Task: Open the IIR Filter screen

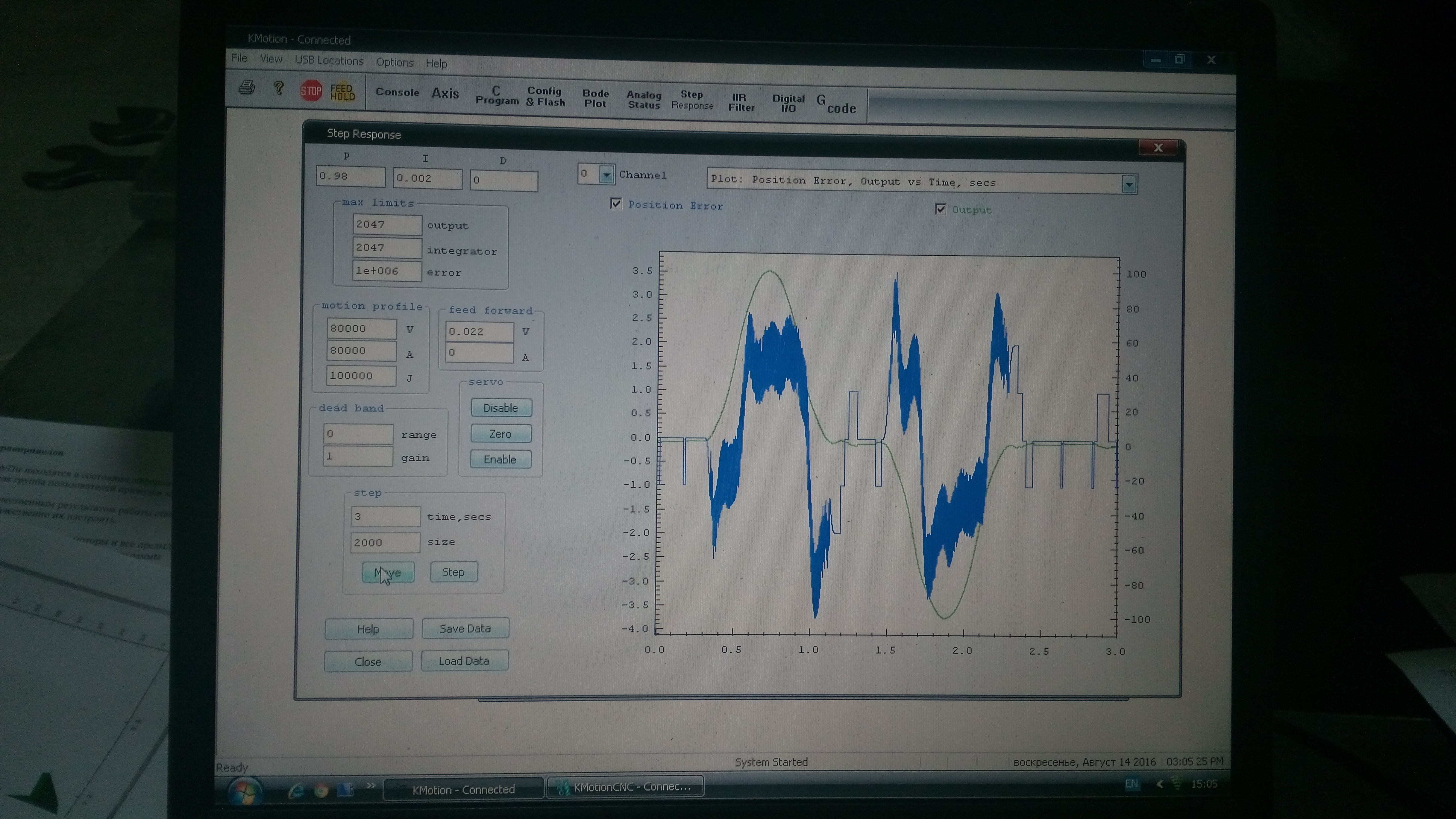Action: pos(741,102)
